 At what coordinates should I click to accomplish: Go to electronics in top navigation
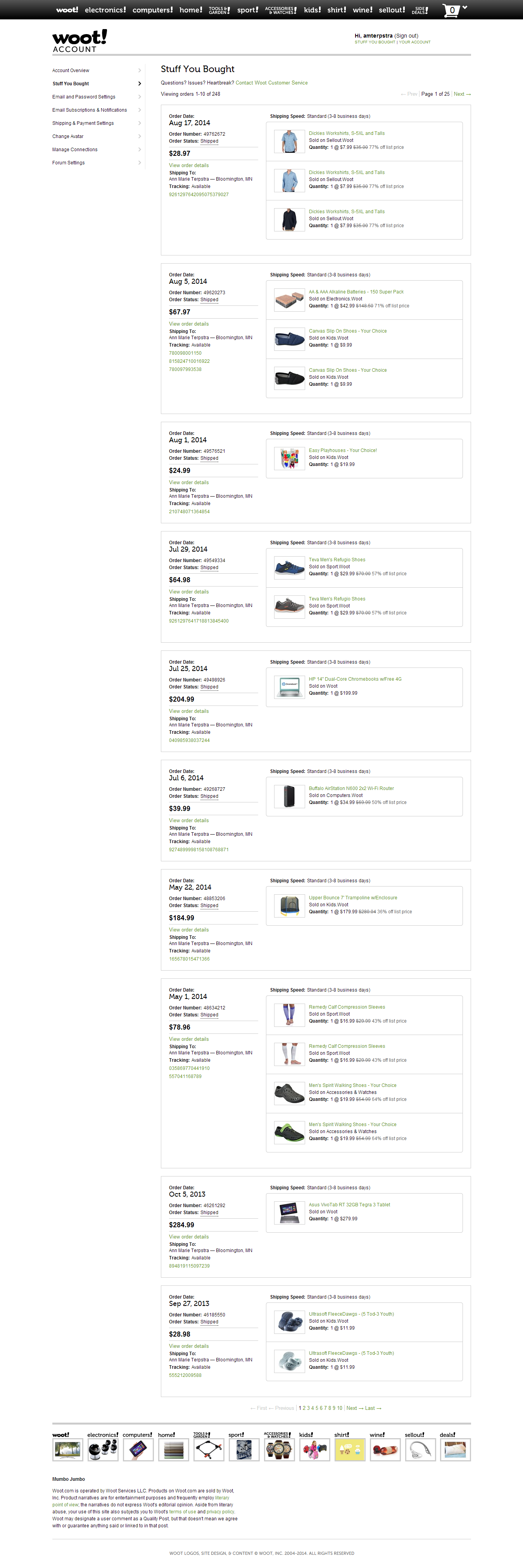pos(105,10)
